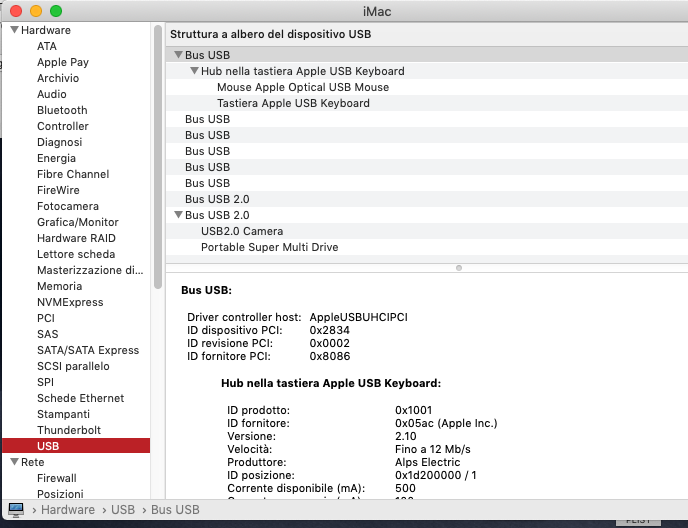Click Hardware in the bottom path bar
The width and height of the screenshot is (688, 528).
68,510
